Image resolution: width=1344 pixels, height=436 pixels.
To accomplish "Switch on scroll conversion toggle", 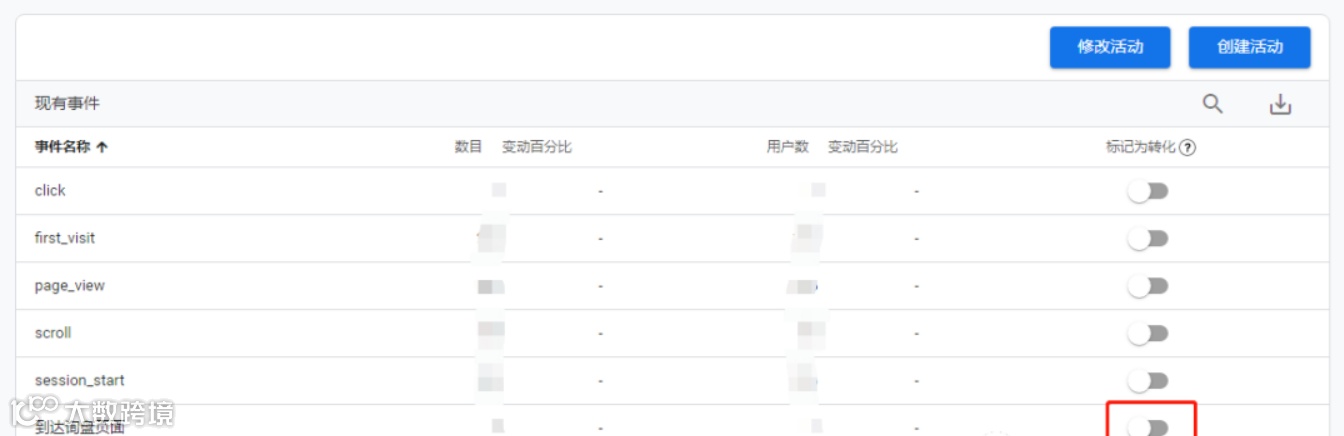I will point(1148,333).
